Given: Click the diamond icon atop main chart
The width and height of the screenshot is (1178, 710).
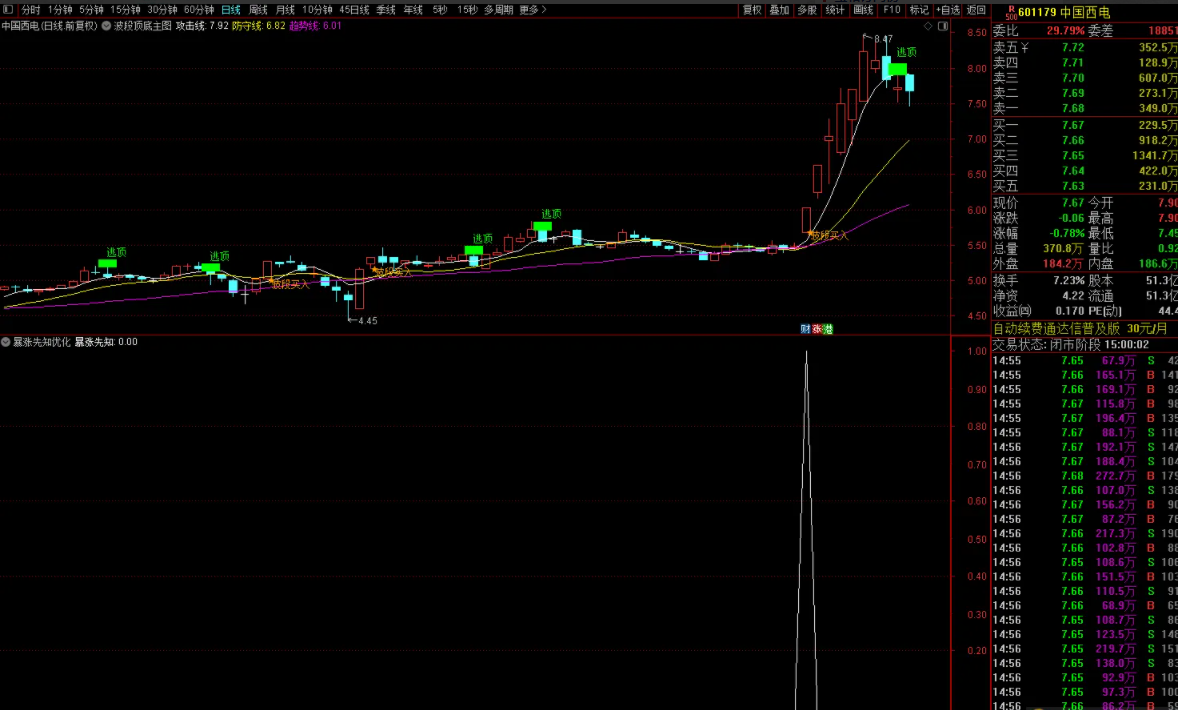Looking at the screenshot, I should (x=928, y=26).
